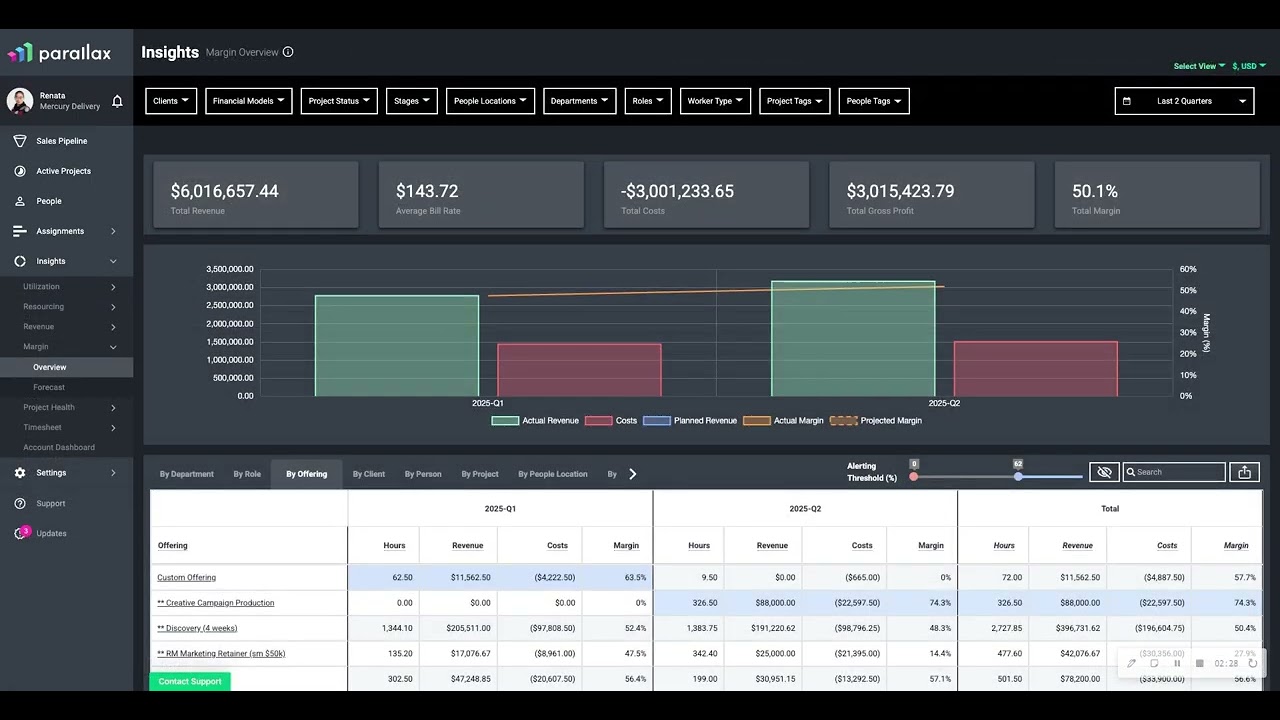The image size is (1280, 720).
Task: Click the export share icon
Action: coord(1245,472)
